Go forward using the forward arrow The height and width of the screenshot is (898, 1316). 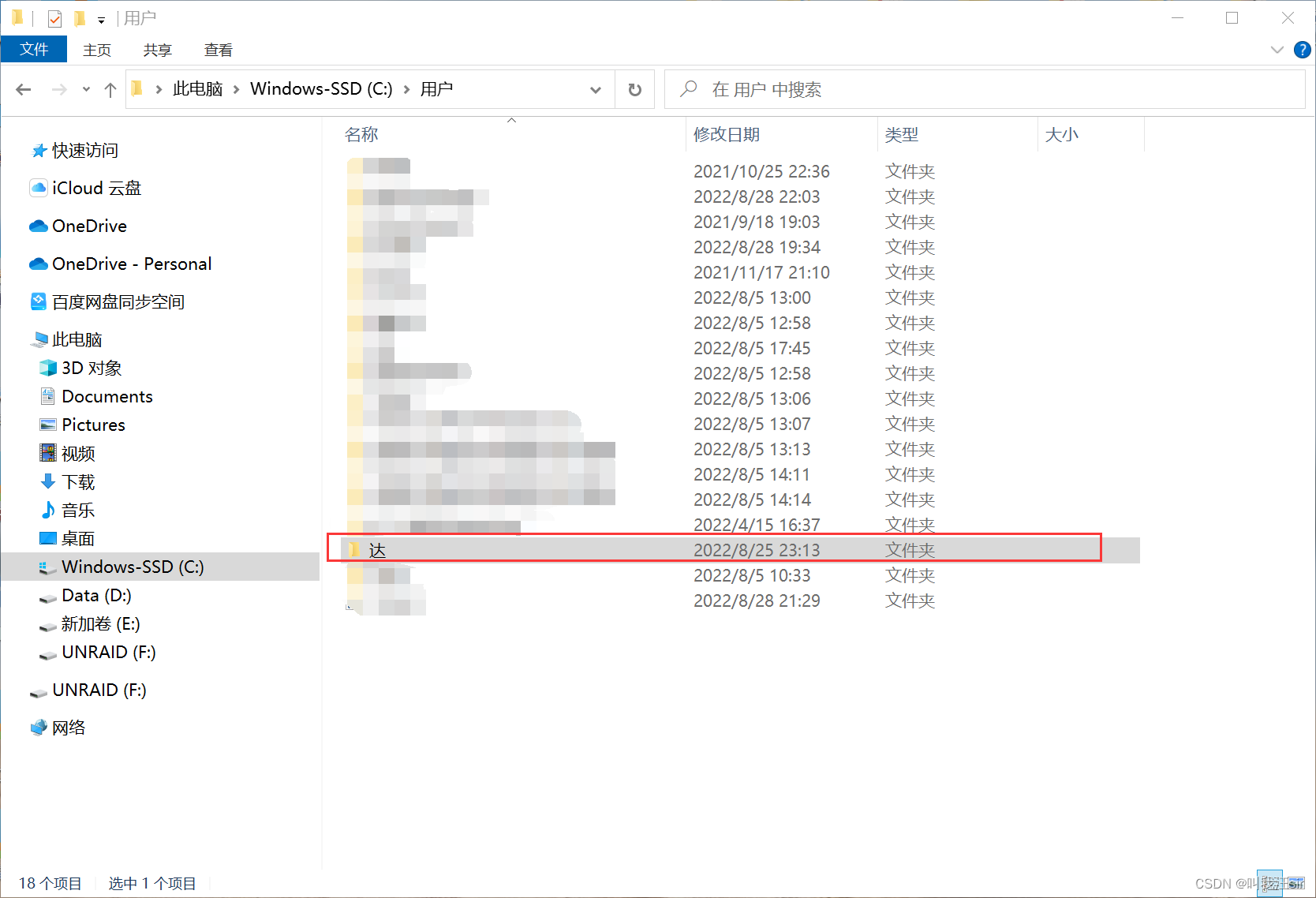[59, 89]
